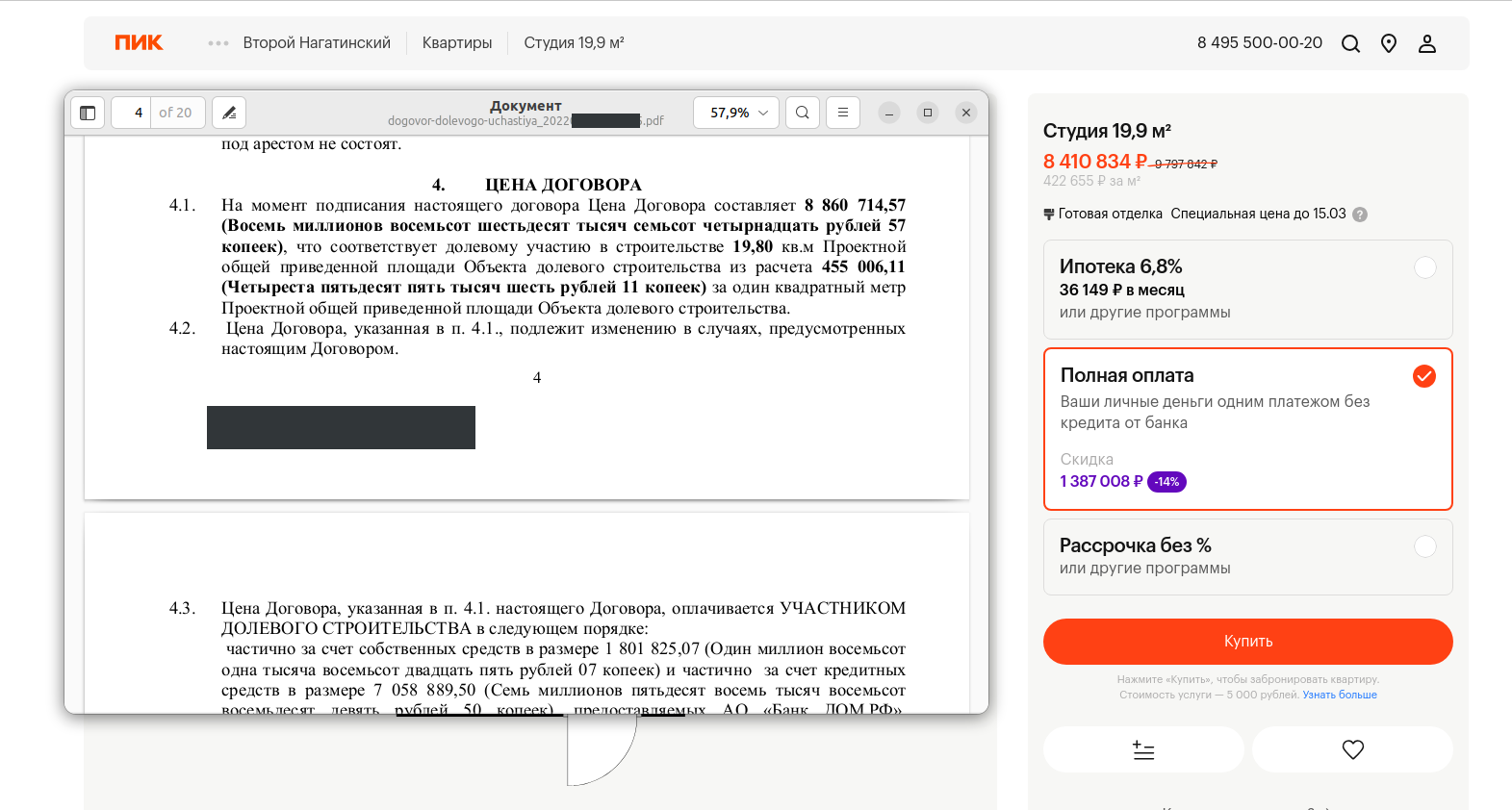The height and width of the screenshot is (810, 1512).
Task: Click the ЦЕНА ДОГОВОРА heading in document
Action: tap(563, 185)
